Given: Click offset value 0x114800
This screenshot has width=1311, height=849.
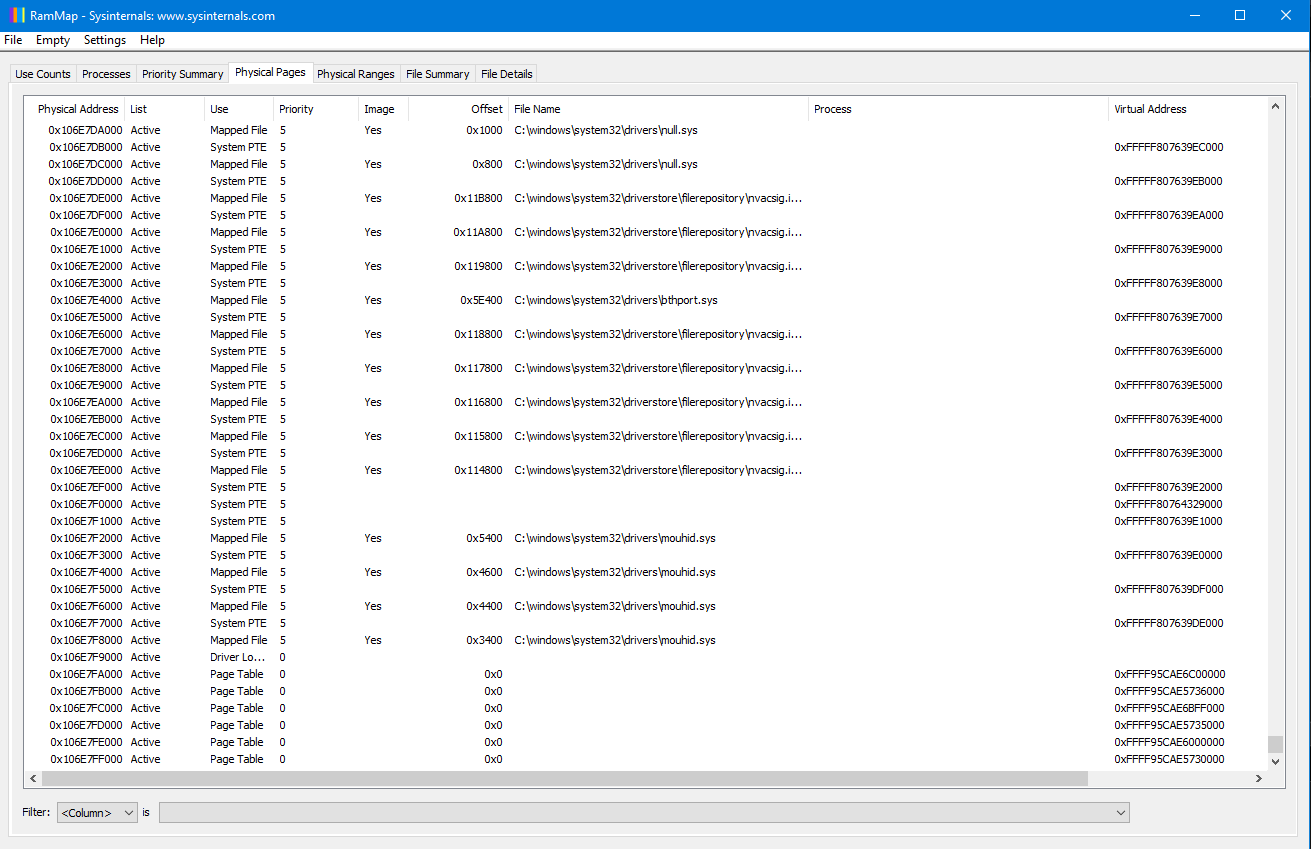Looking at the screenshot, I should pyautogui.click(x=478, y=470).
